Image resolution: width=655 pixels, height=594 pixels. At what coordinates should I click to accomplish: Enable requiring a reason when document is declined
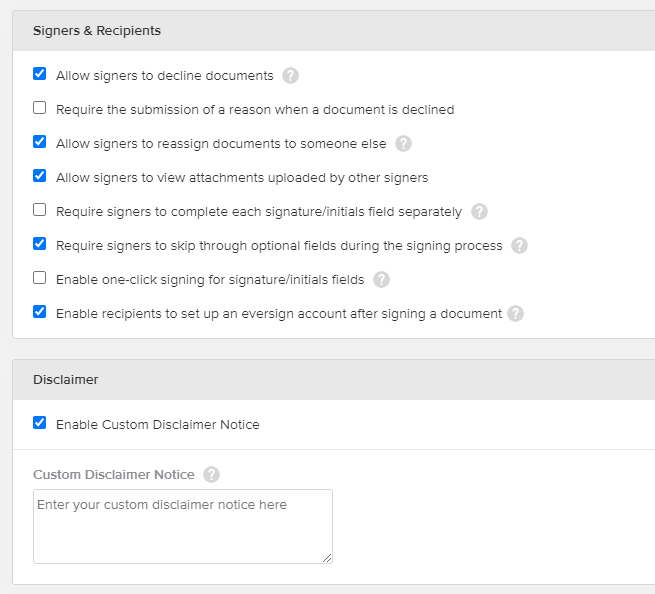(40, 108)
